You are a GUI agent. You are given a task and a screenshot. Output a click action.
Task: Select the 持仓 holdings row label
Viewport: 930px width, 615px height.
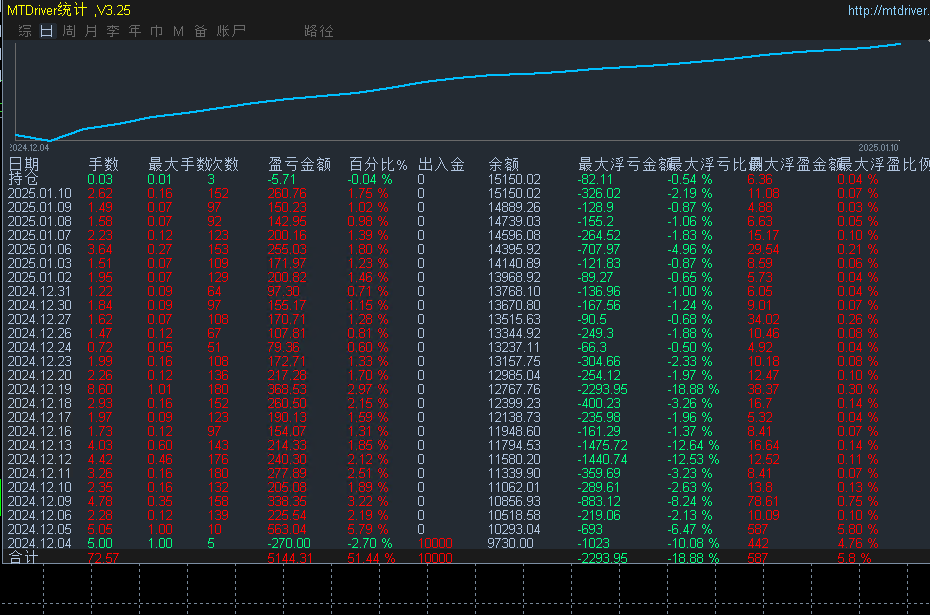(25, 179)
